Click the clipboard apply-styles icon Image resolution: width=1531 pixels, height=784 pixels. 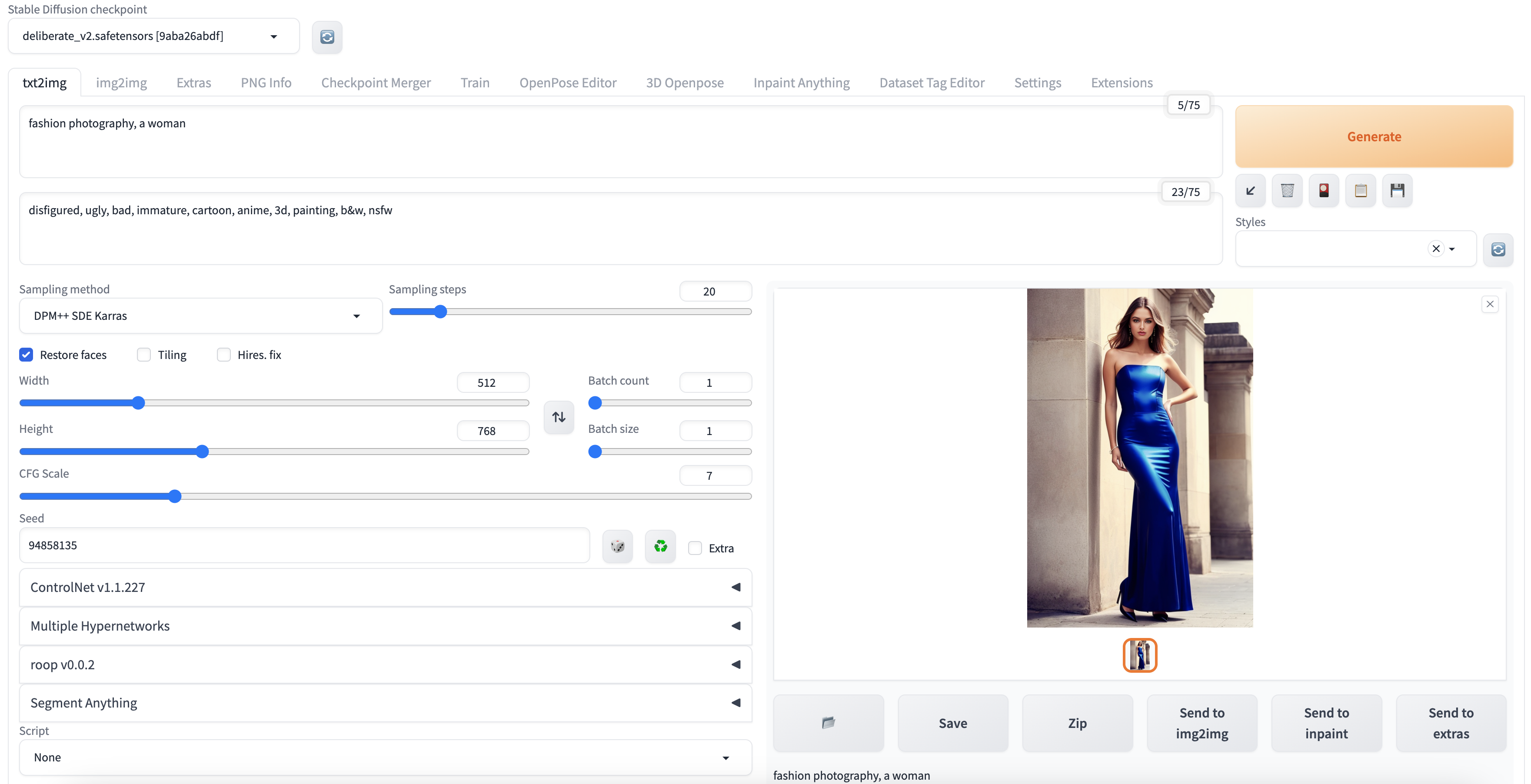(1361, 191)
